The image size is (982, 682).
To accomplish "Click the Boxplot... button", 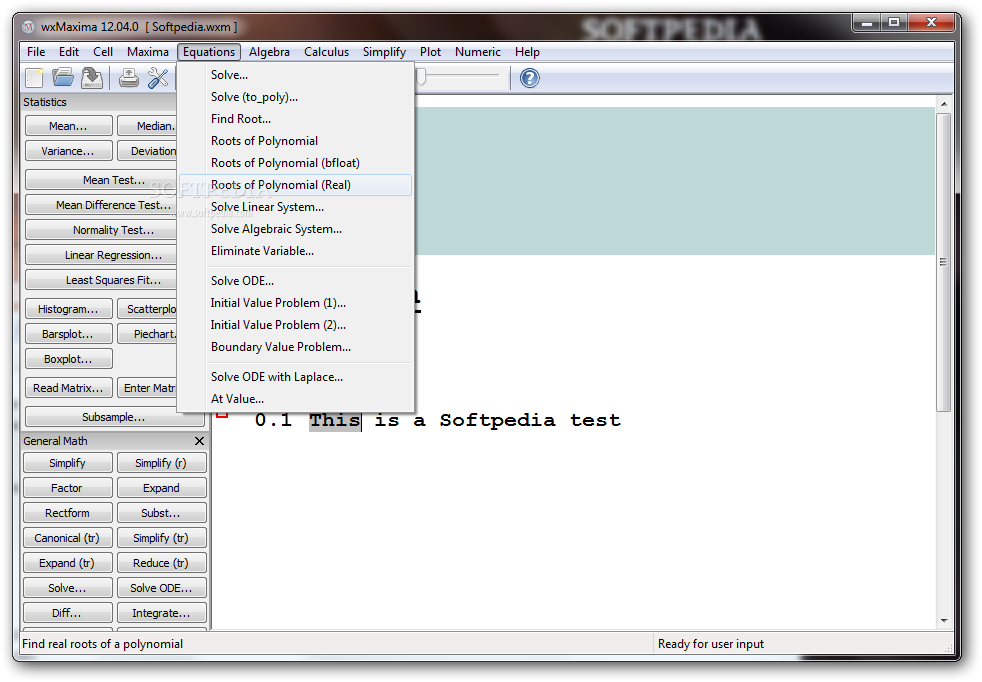I will (68, 359).
